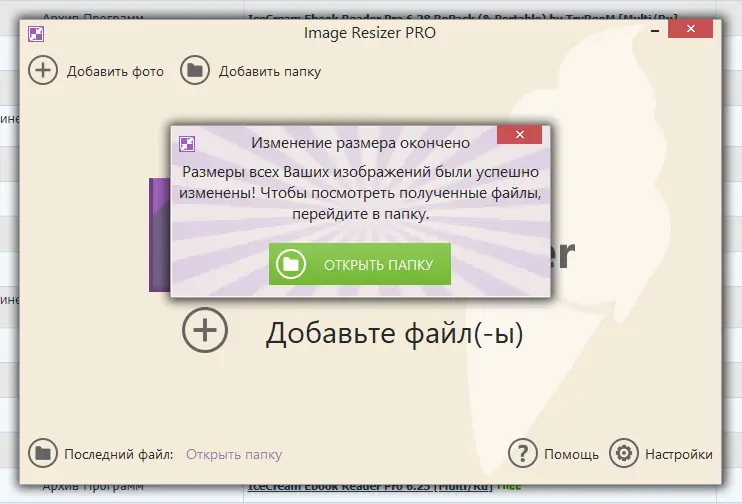Click the IceCream Ebook Reader Pro 6.25 link in background page
This screenshot has width=742, height=504.
pos(370,486)
